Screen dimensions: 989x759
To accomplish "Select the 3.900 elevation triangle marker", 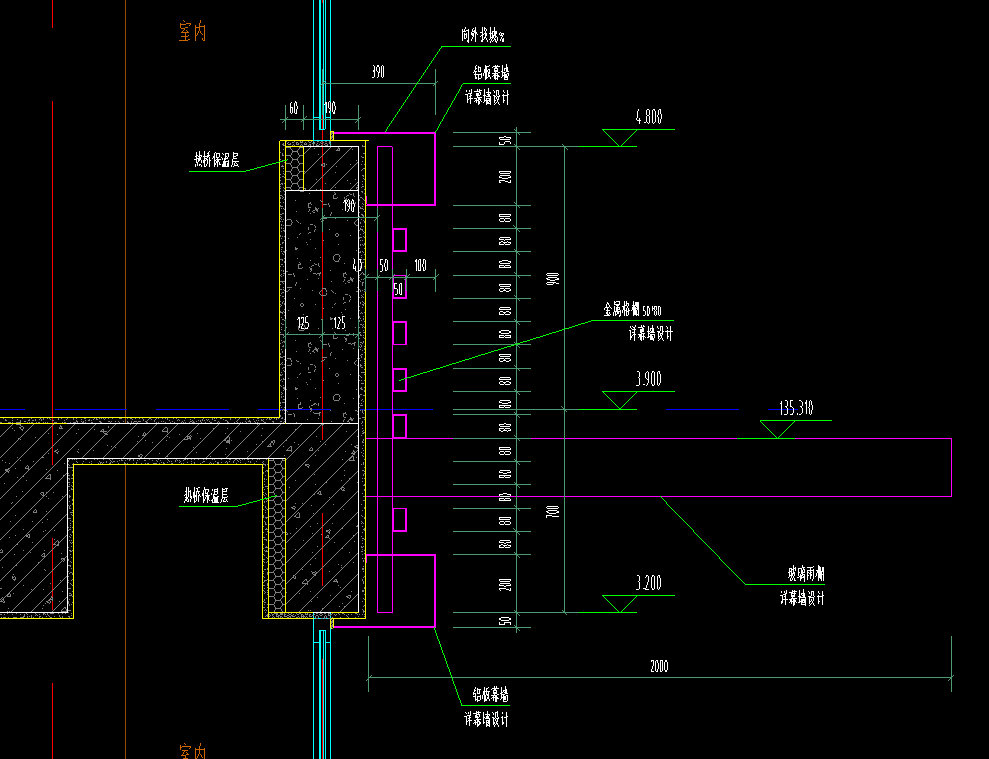I will (619, 400).
